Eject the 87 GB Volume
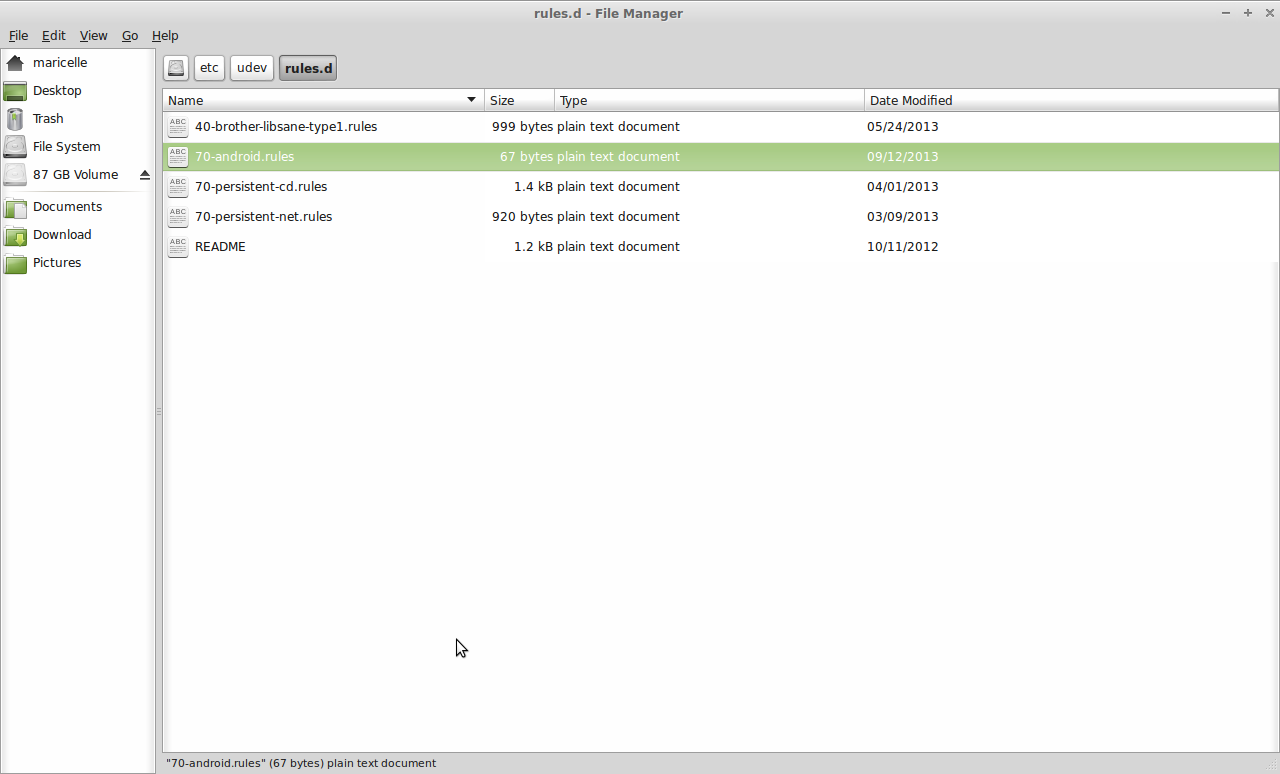The height and width of the screenshot is (774, 1280). [144, 174]
